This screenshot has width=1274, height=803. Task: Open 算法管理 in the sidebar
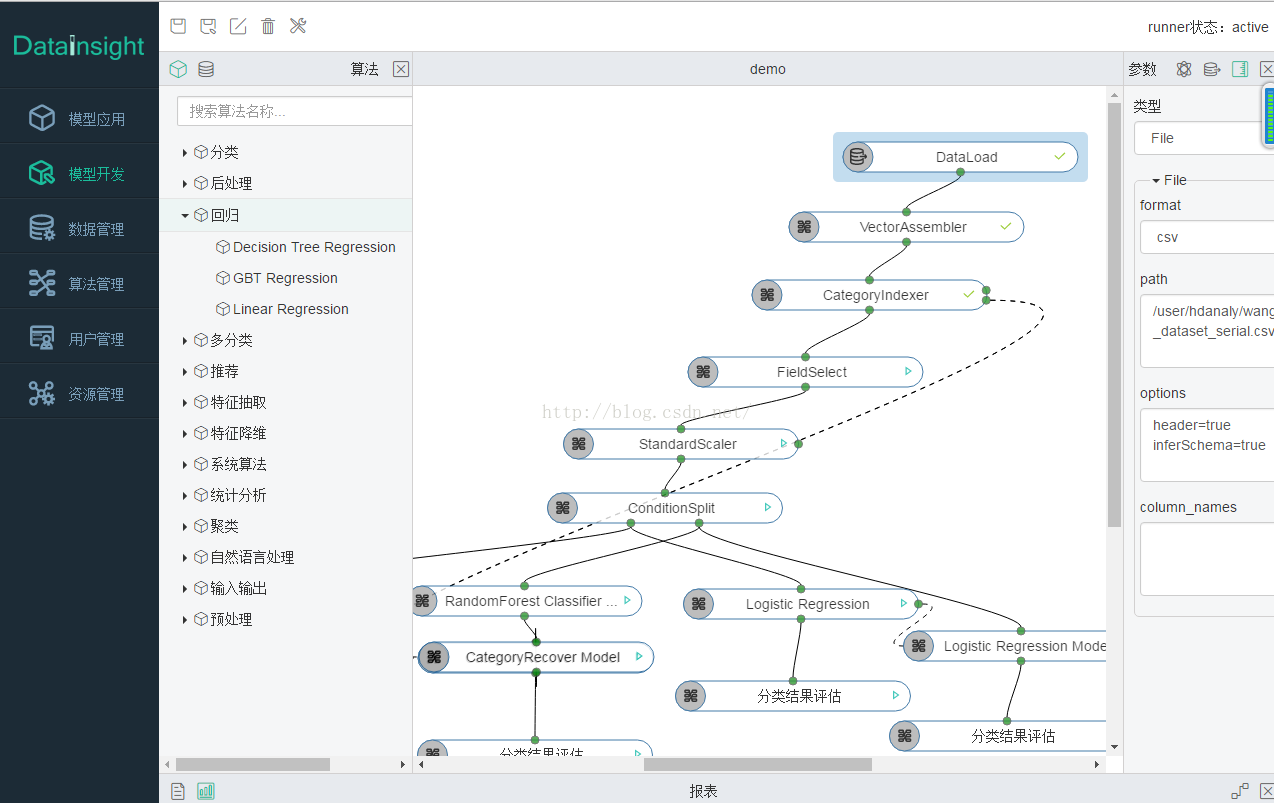[79, 284]
